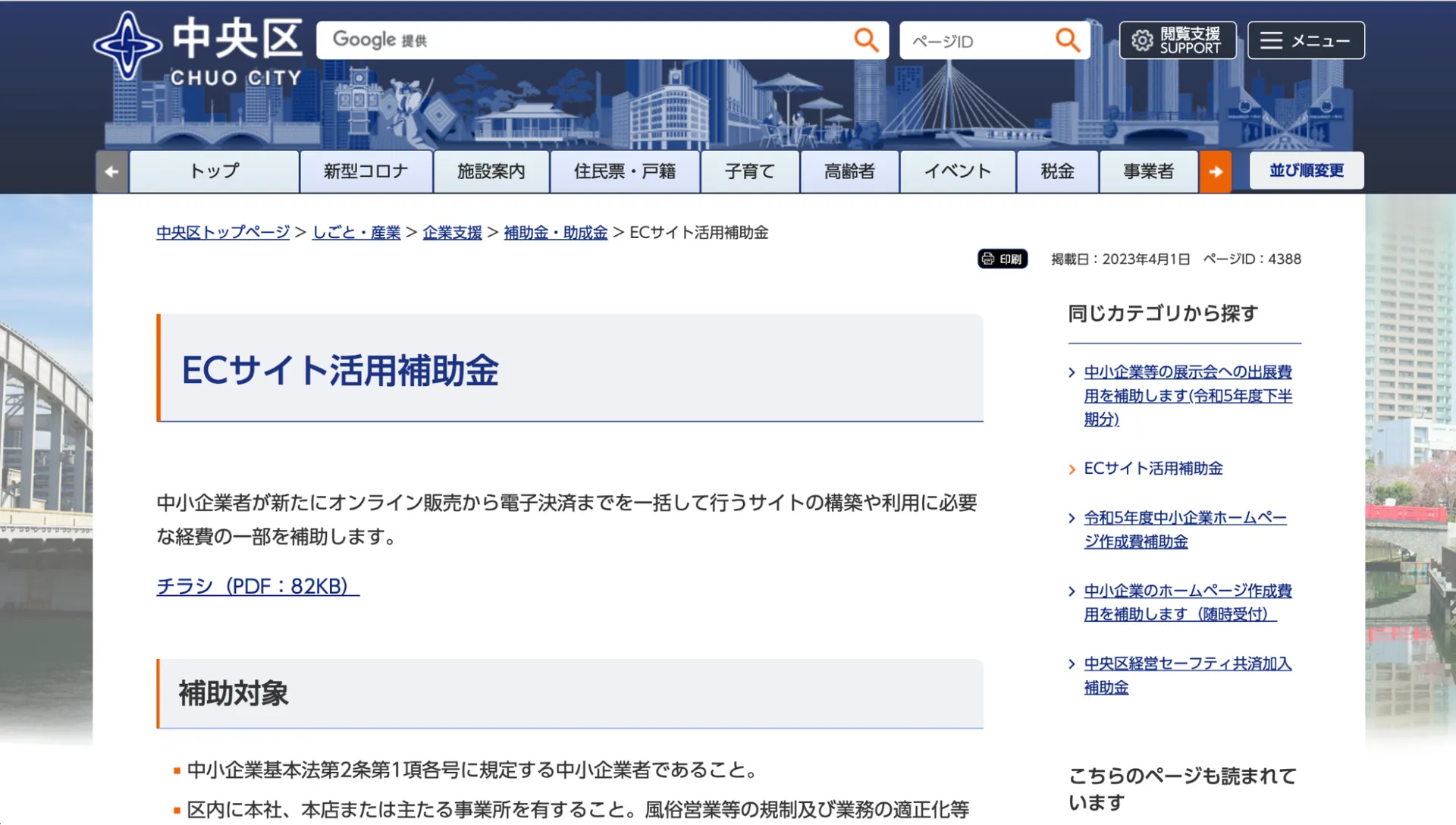Select the 新型コロナ navigation tab

pos(366,171)
